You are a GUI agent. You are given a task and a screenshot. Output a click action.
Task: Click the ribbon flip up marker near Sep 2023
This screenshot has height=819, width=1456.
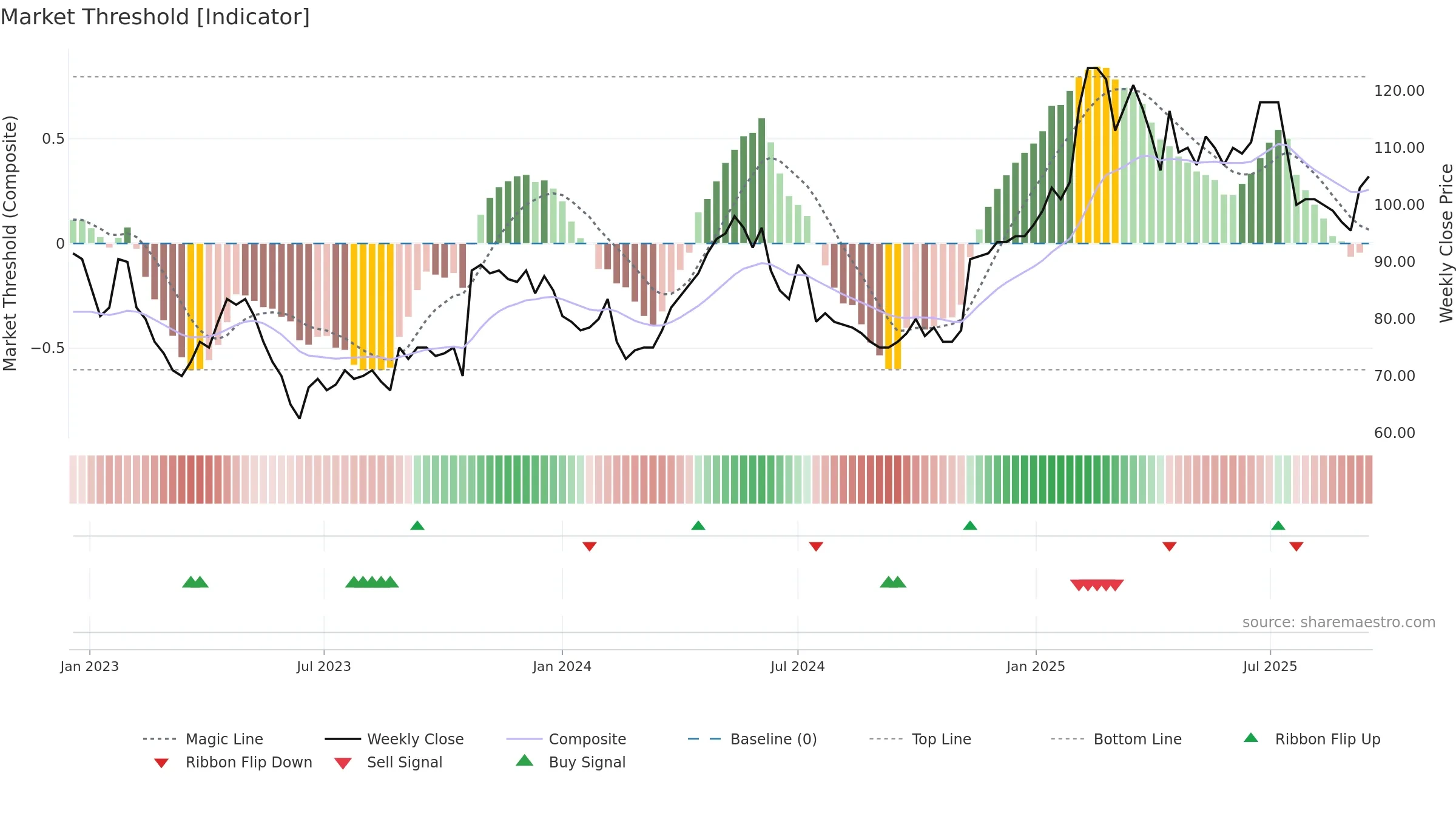417,525
